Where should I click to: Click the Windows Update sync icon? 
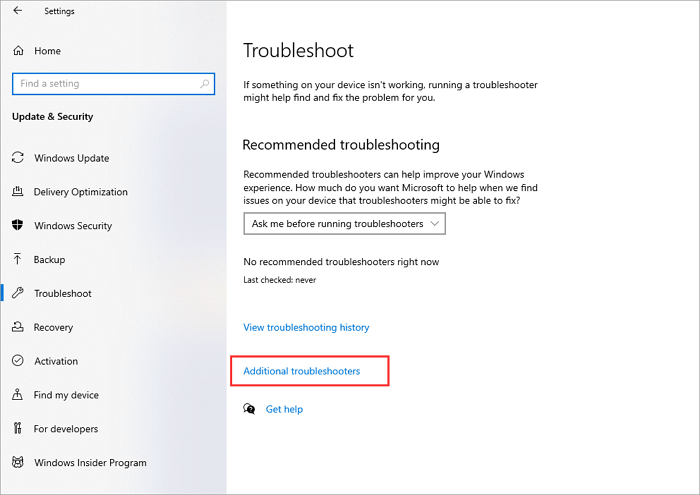click(x=18, y=158)
